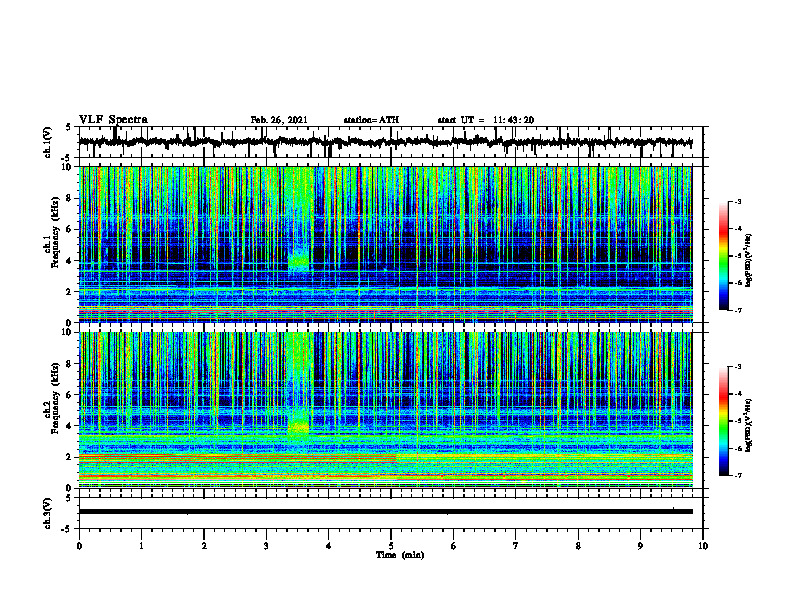Click the "ch.3(V)" axis label
Screen dimensions: 792x612
pyautogui.click(x=48, y=513)
